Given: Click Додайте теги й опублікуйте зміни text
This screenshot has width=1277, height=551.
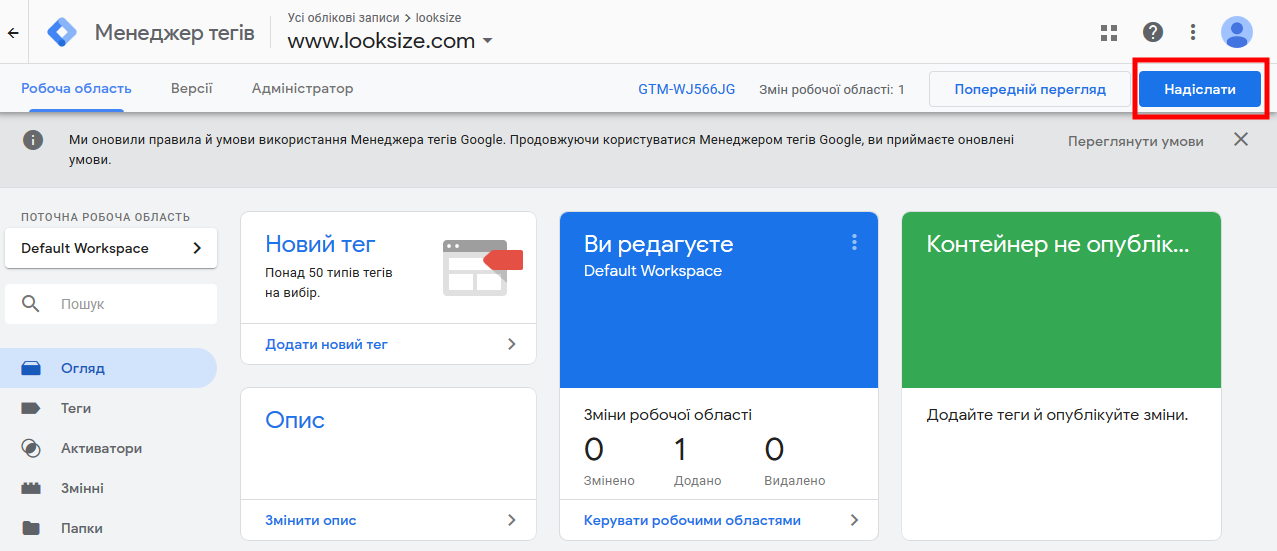Looking at the screenshot, I should click(1057, 414).
